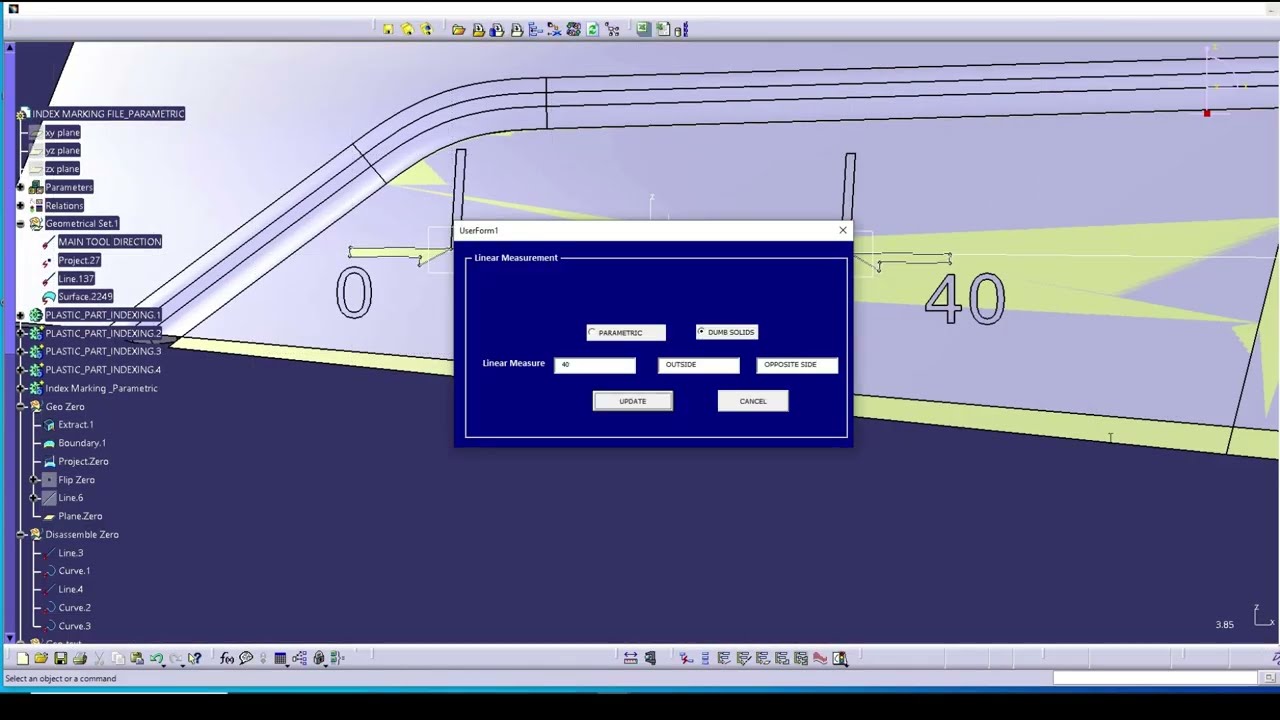Collapse the Geo Zero node
This screenshot has height=720, width=1280.
tap(21, 407)
